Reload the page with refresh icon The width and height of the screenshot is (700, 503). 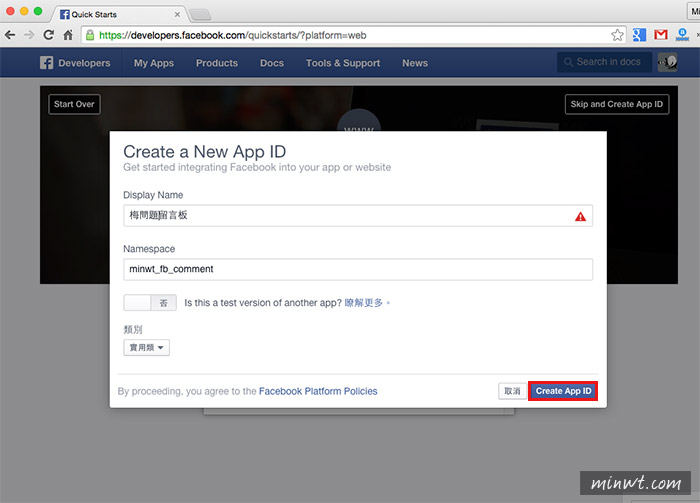49,35
